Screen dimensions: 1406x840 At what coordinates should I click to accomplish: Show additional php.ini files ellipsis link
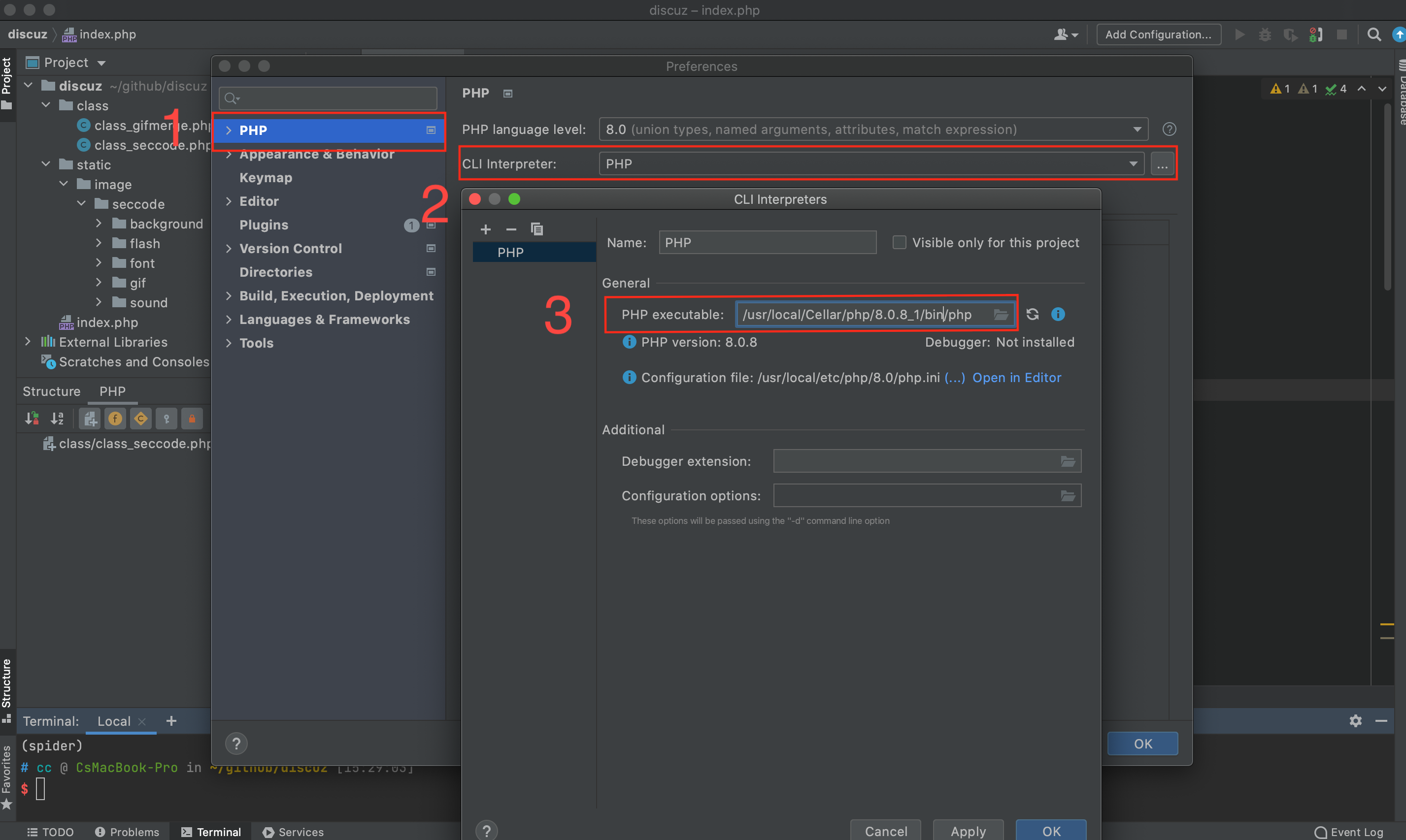click(954, 378)
